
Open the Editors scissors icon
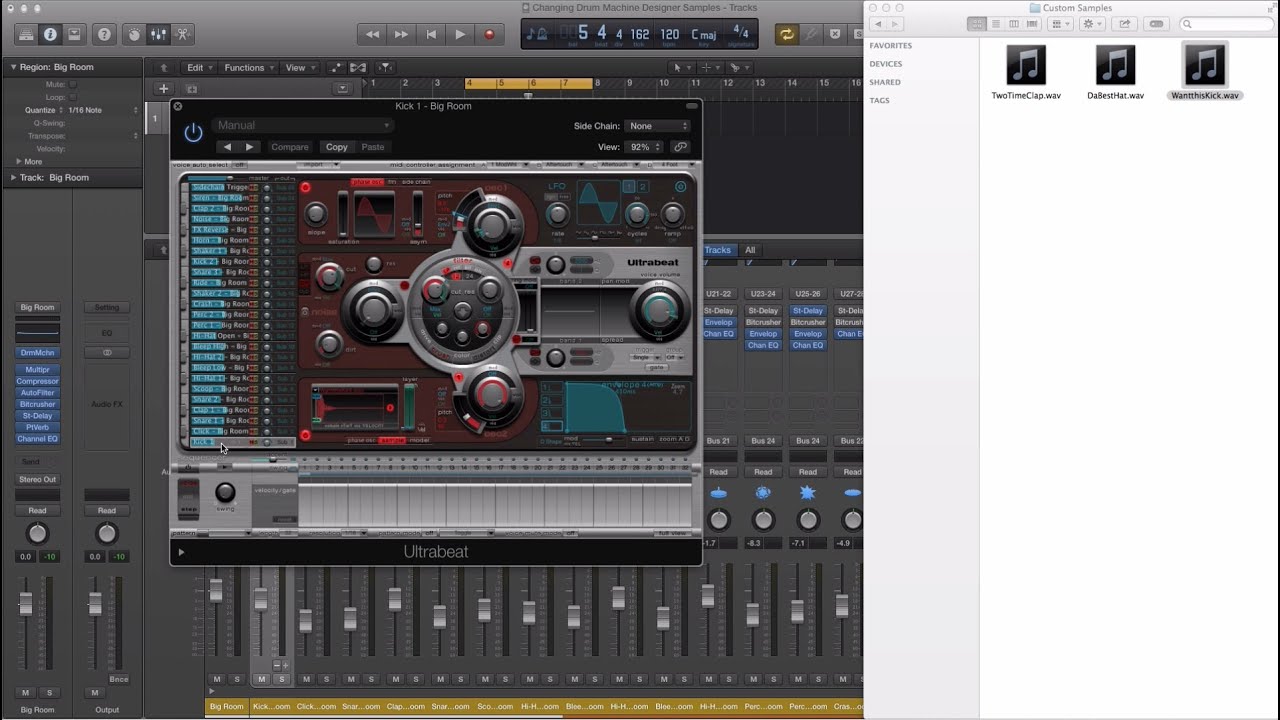point(182,34)
